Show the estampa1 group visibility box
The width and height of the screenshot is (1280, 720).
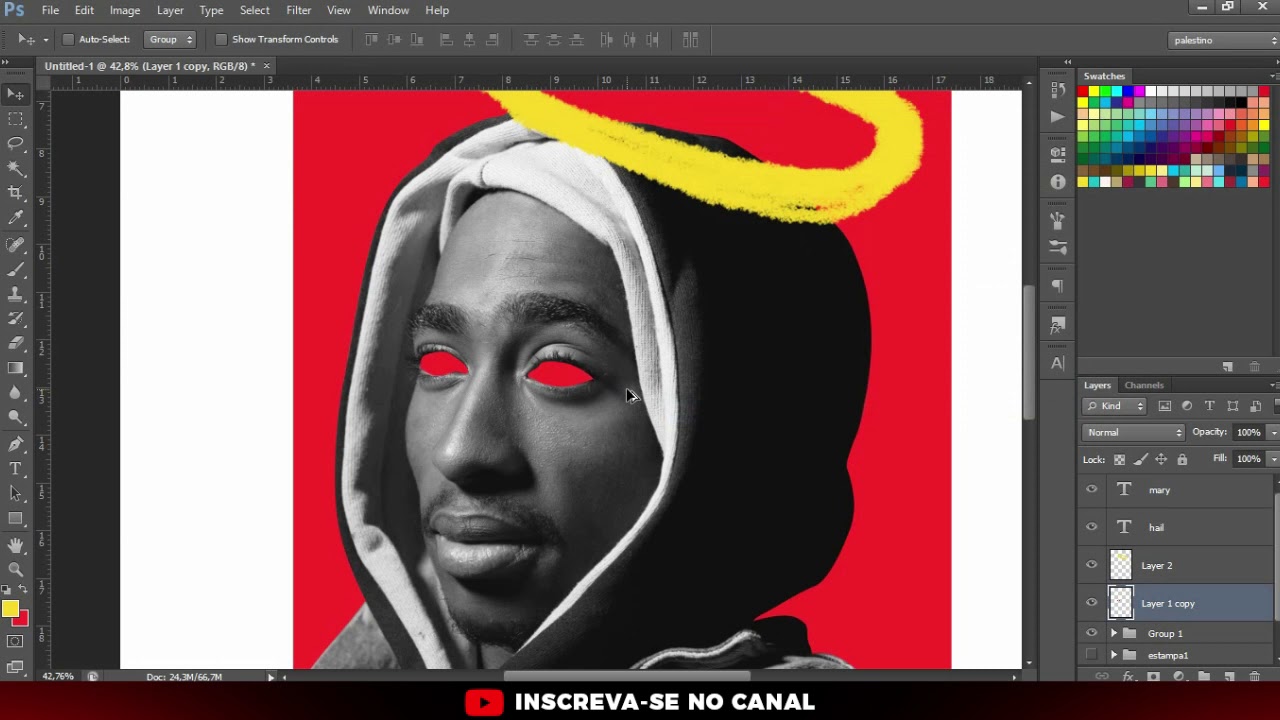tap(1092, 655)
